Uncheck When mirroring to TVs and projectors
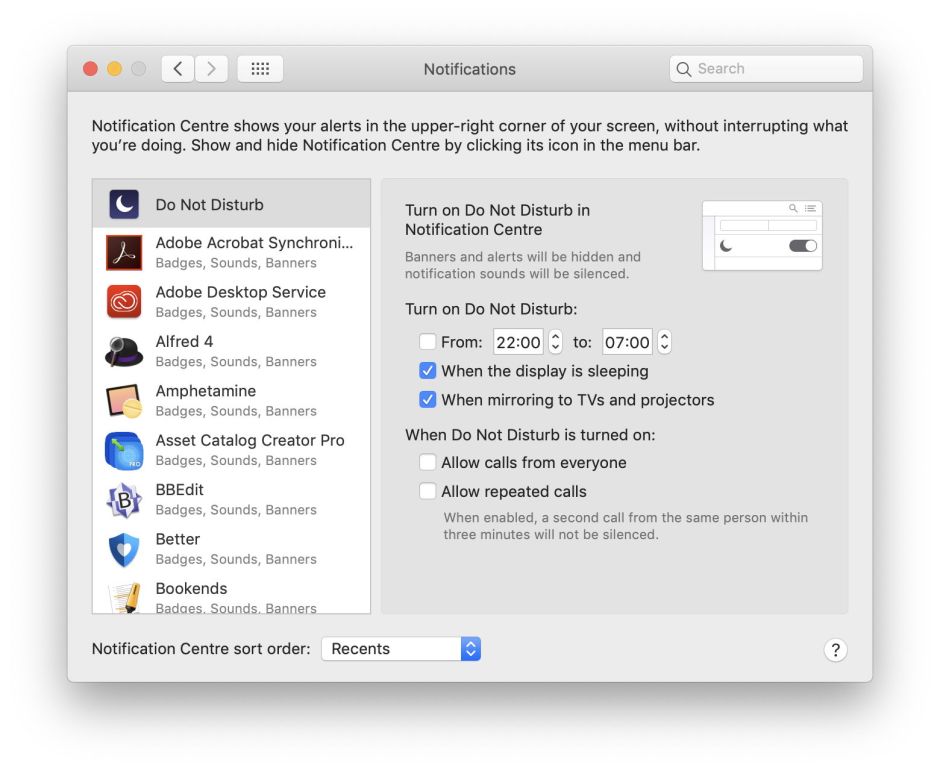 428,400
